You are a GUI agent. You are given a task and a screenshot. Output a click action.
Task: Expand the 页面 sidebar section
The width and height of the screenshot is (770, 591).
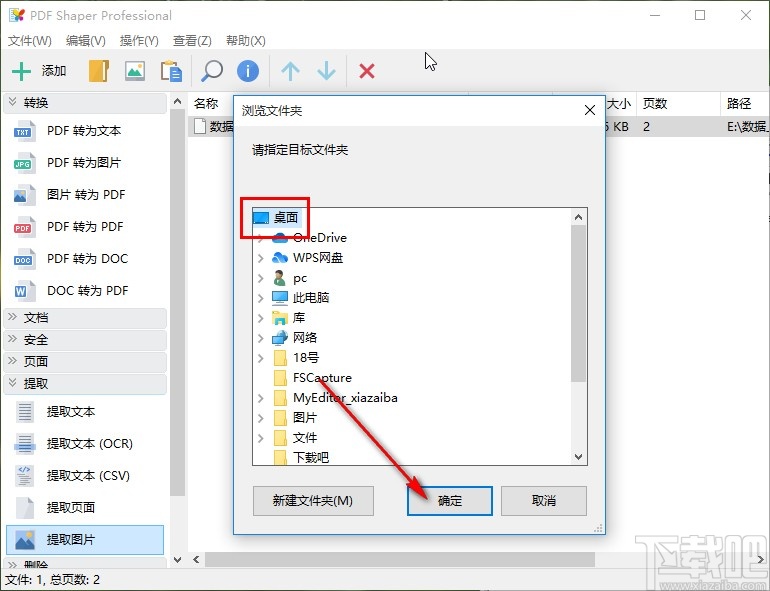point(84,362)
